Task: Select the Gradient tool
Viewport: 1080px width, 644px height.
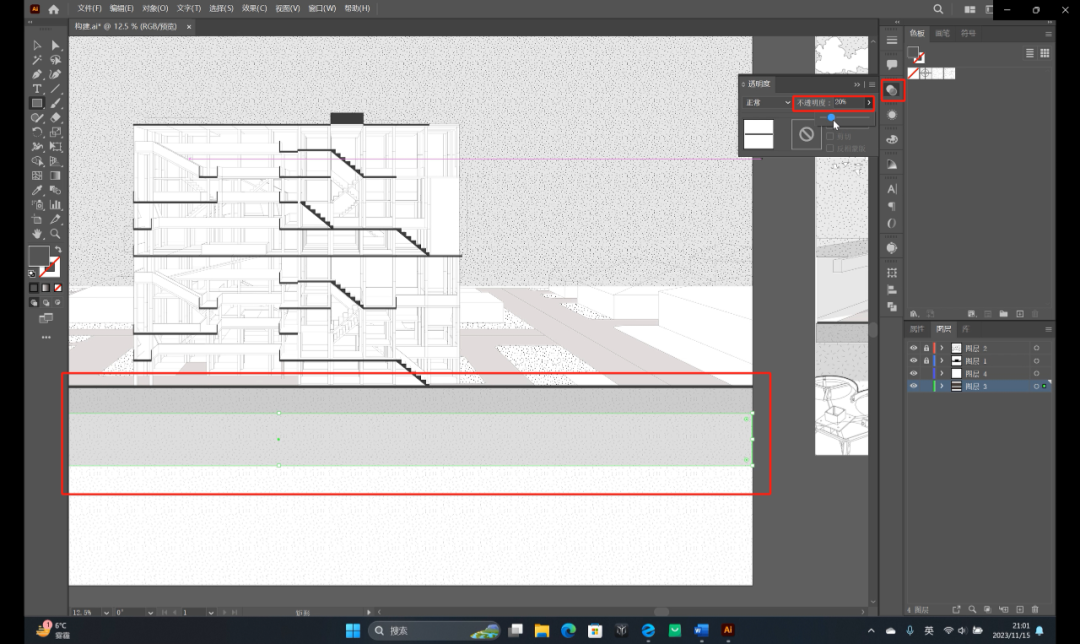Action: tap(56, 176)
